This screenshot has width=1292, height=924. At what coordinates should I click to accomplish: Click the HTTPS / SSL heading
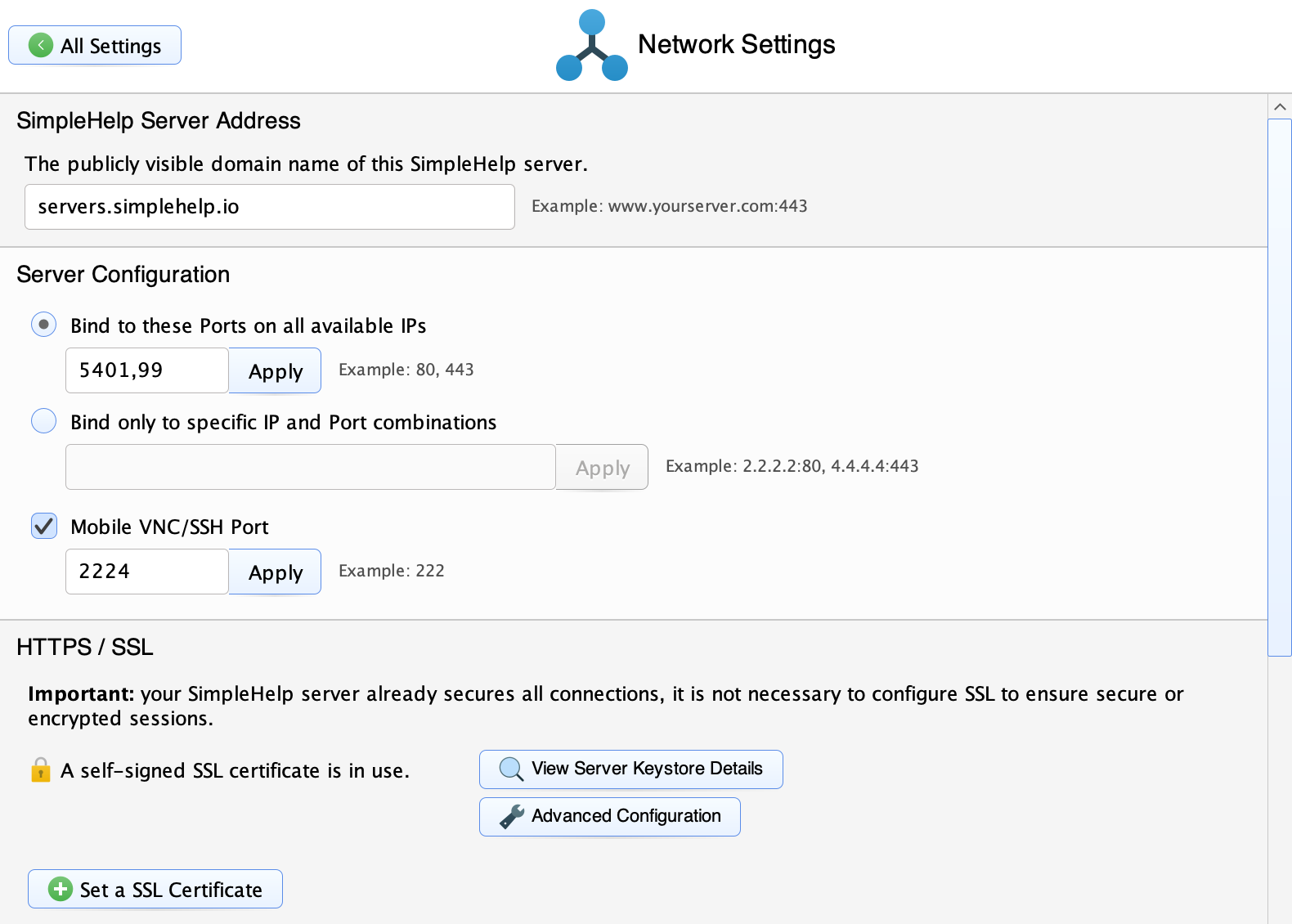pos(85,647)
